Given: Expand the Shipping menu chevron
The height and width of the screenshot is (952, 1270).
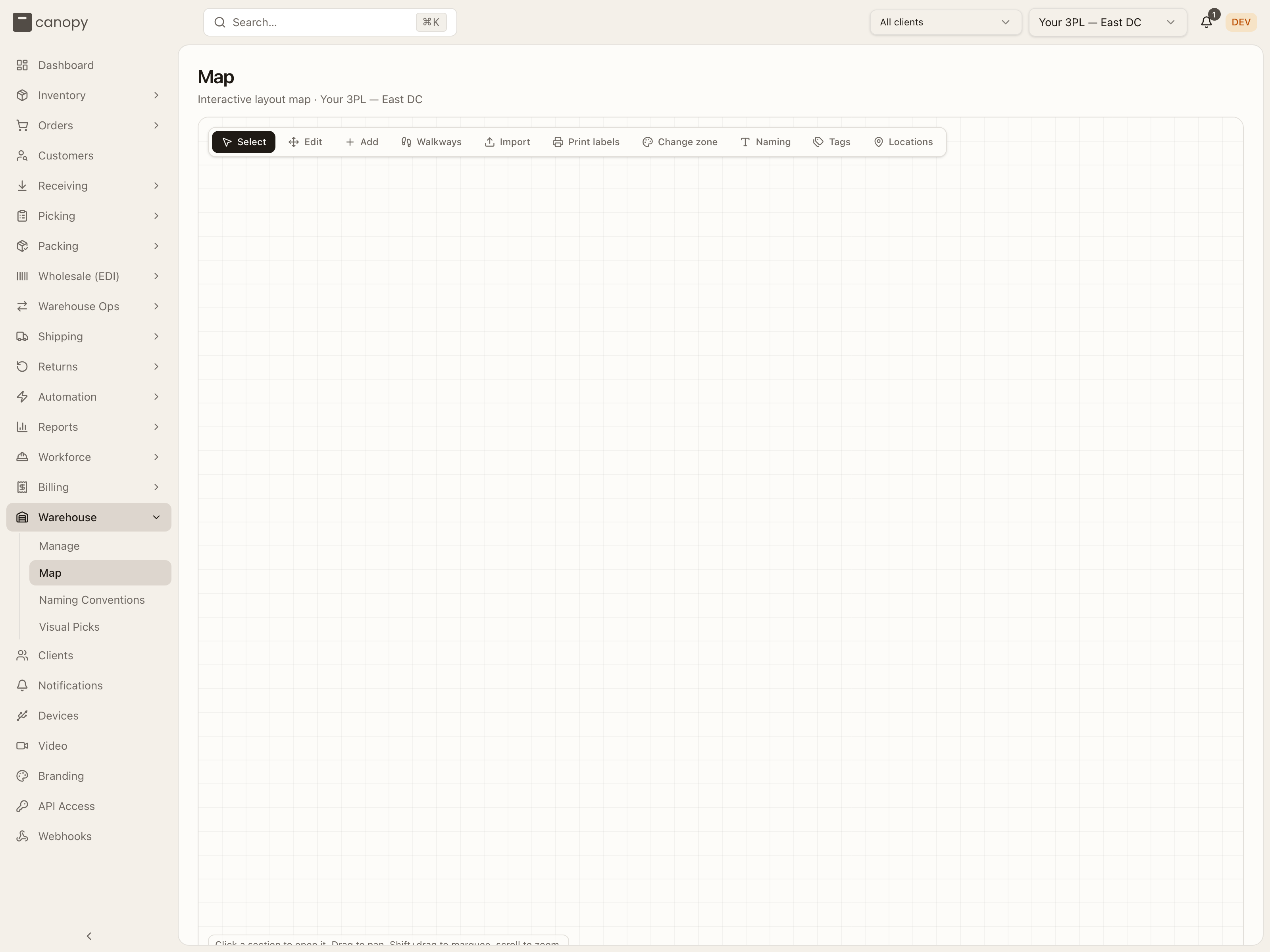Looking at the screenshot, I should tap(156, 336).
